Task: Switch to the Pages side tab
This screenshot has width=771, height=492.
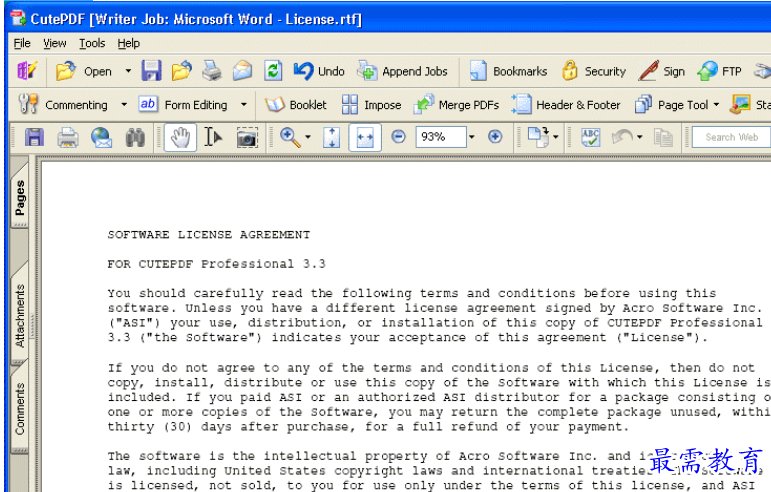Action: [20, 198]
